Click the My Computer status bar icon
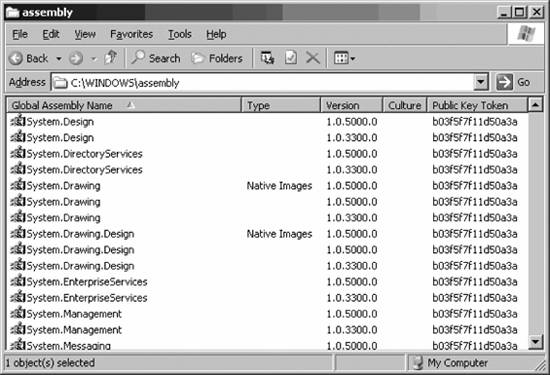 point(417,363)
